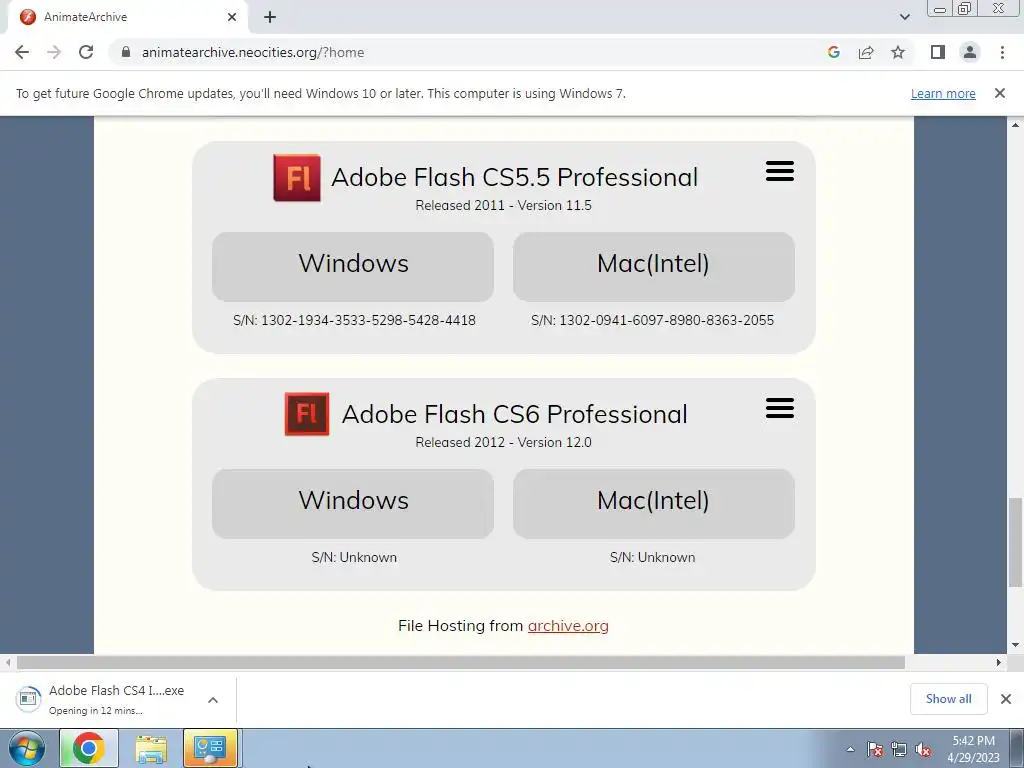
Task: Click the muted volume tray icon
Action: click(923, 749)
